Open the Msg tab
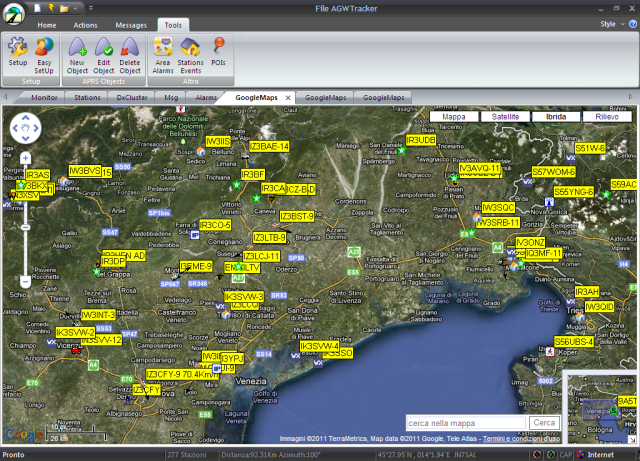Image resolution: width=640 pixels, height=461 pixels. tap(171, 98)
